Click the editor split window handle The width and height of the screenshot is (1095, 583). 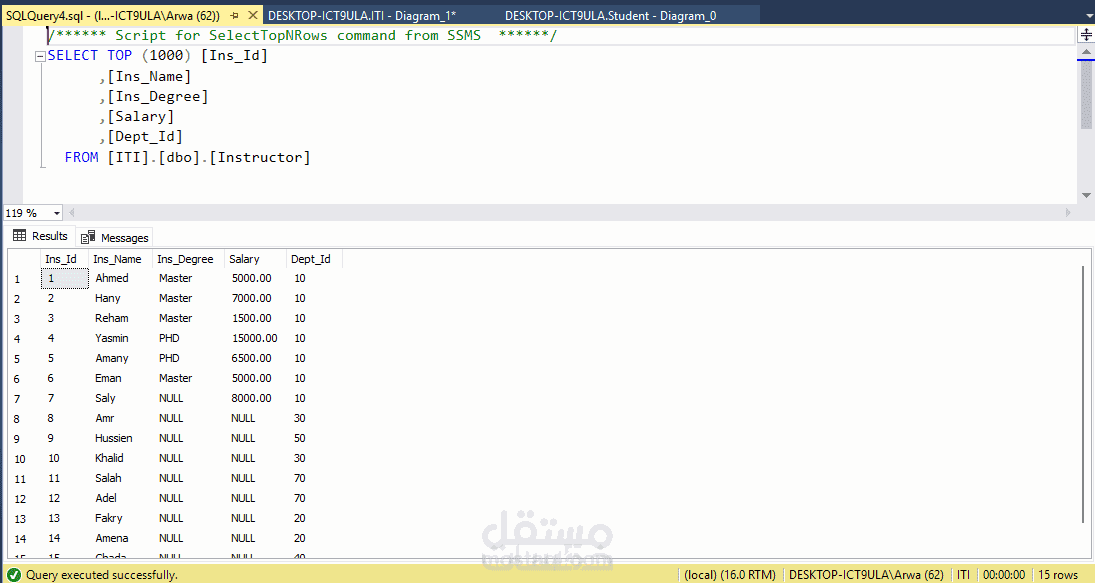[1086, 34]
